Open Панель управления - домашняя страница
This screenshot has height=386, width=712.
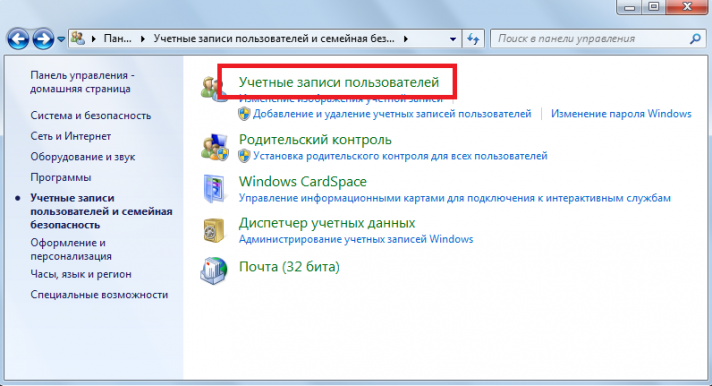pos(83,82)
